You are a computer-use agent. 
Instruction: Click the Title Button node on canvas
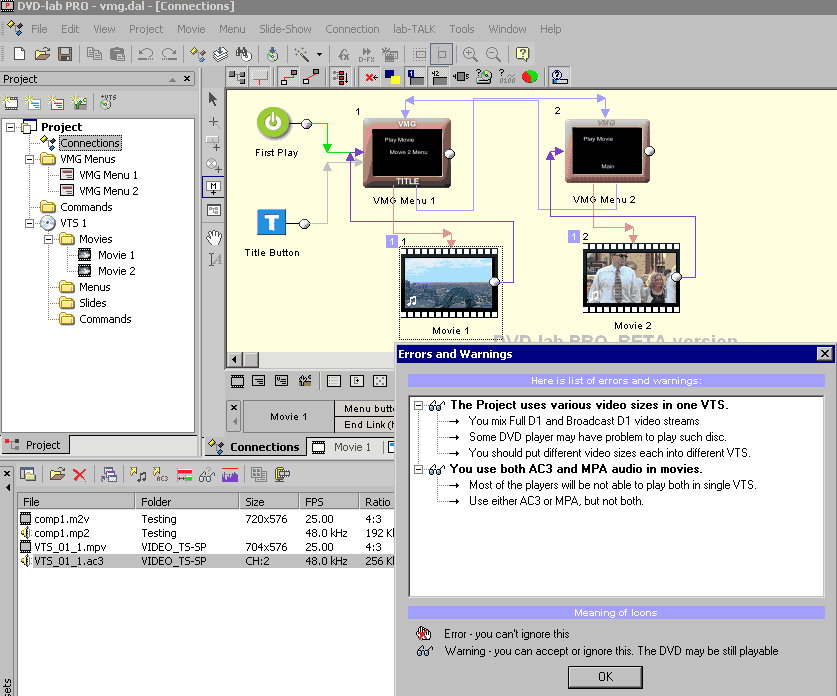(x=271, y=222)
